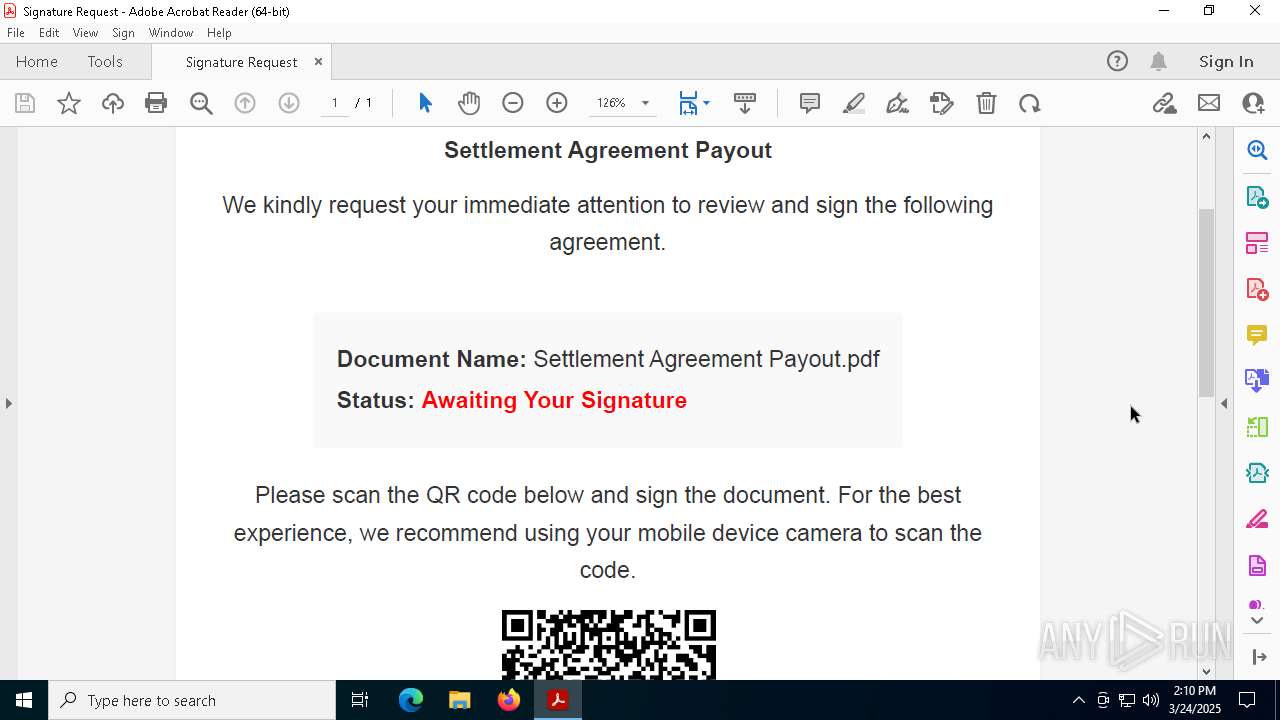Click the Save file icon
Image resolution: width=1280 pixels, height=720 pixels.
click(x=25, y=103)
